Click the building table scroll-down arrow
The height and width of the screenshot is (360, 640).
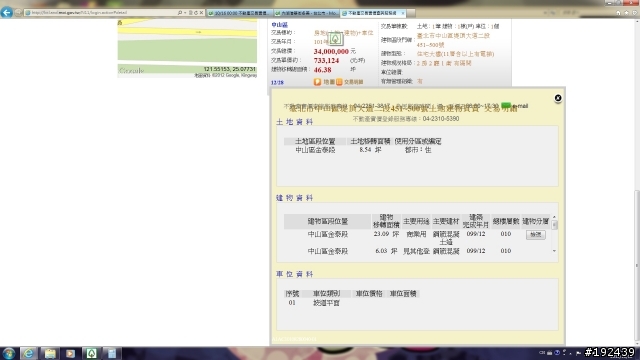[x=554, y=251]
